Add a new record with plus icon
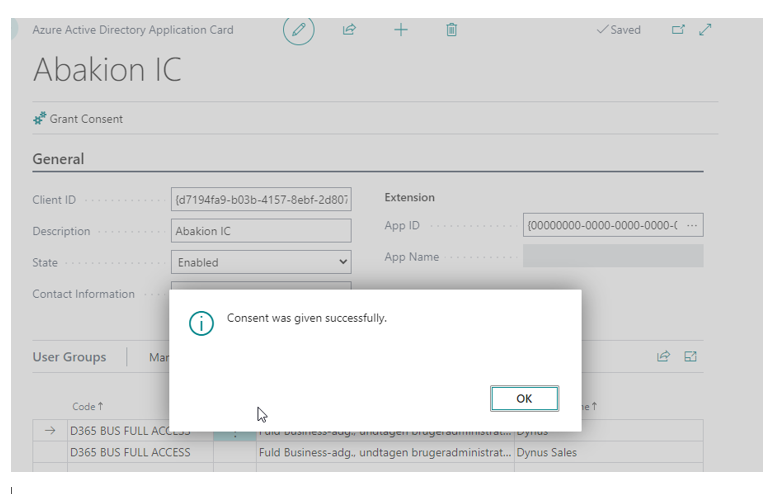The image size is (782, 494). [400, 30]
